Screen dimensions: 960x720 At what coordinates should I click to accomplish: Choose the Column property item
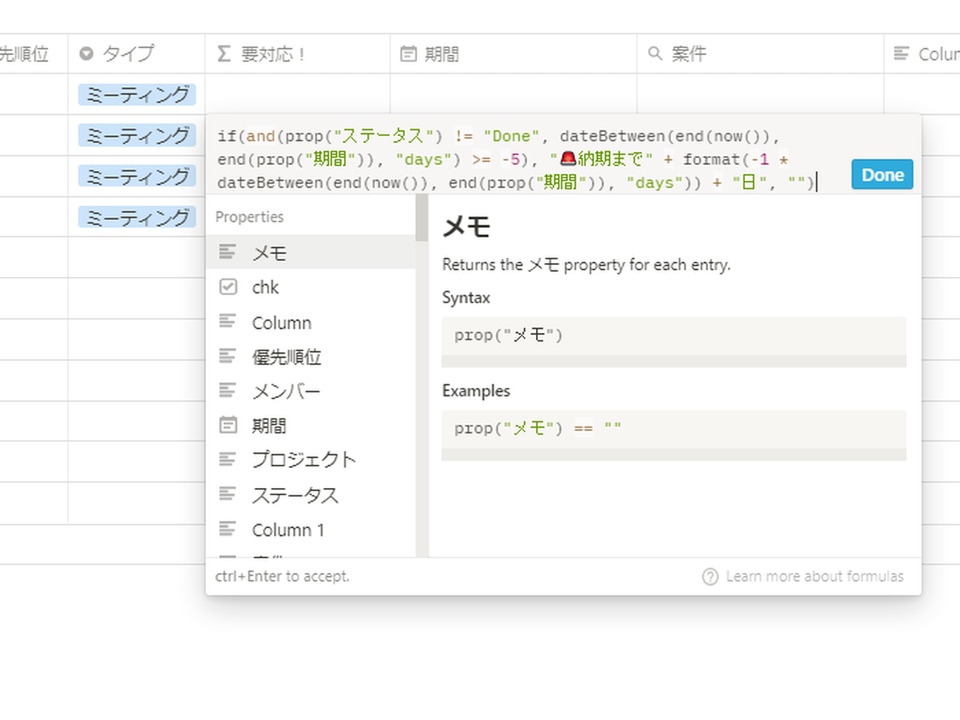[311, 322]
